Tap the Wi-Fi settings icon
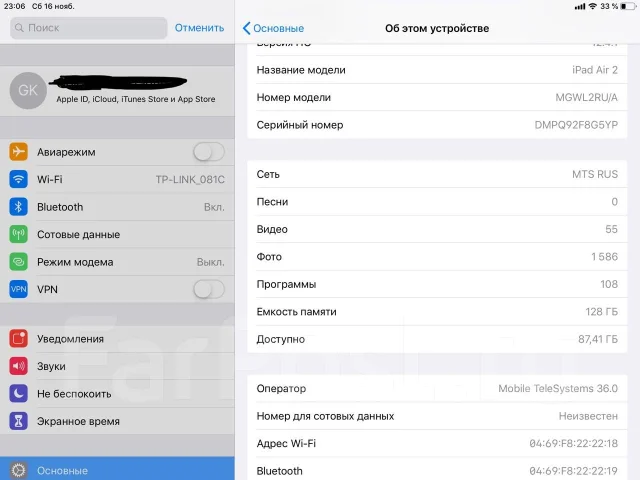The height and width of the screenshot is (480, 640). (x=18, y=179)
